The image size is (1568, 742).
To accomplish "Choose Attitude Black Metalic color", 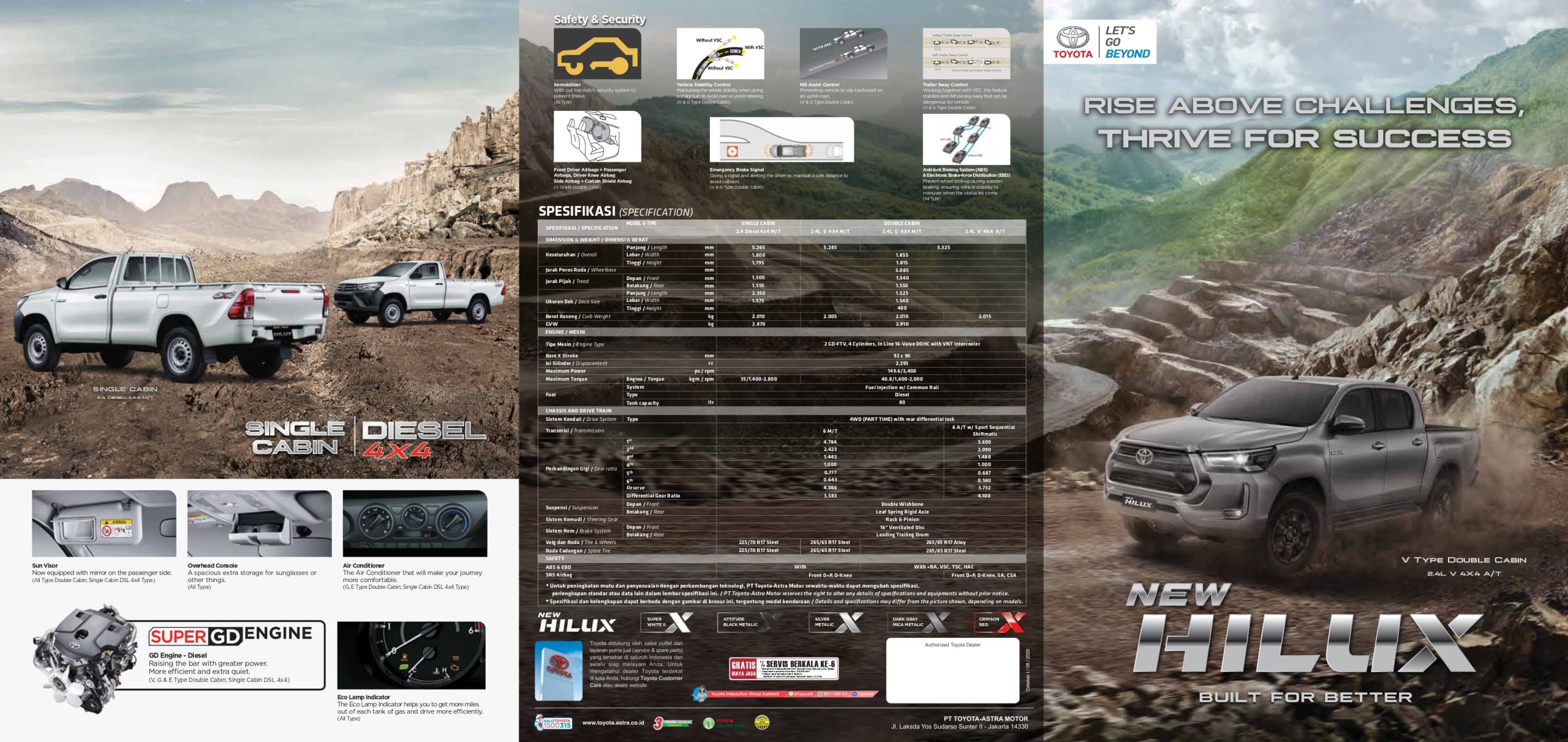I will click(x=750, y=623).
